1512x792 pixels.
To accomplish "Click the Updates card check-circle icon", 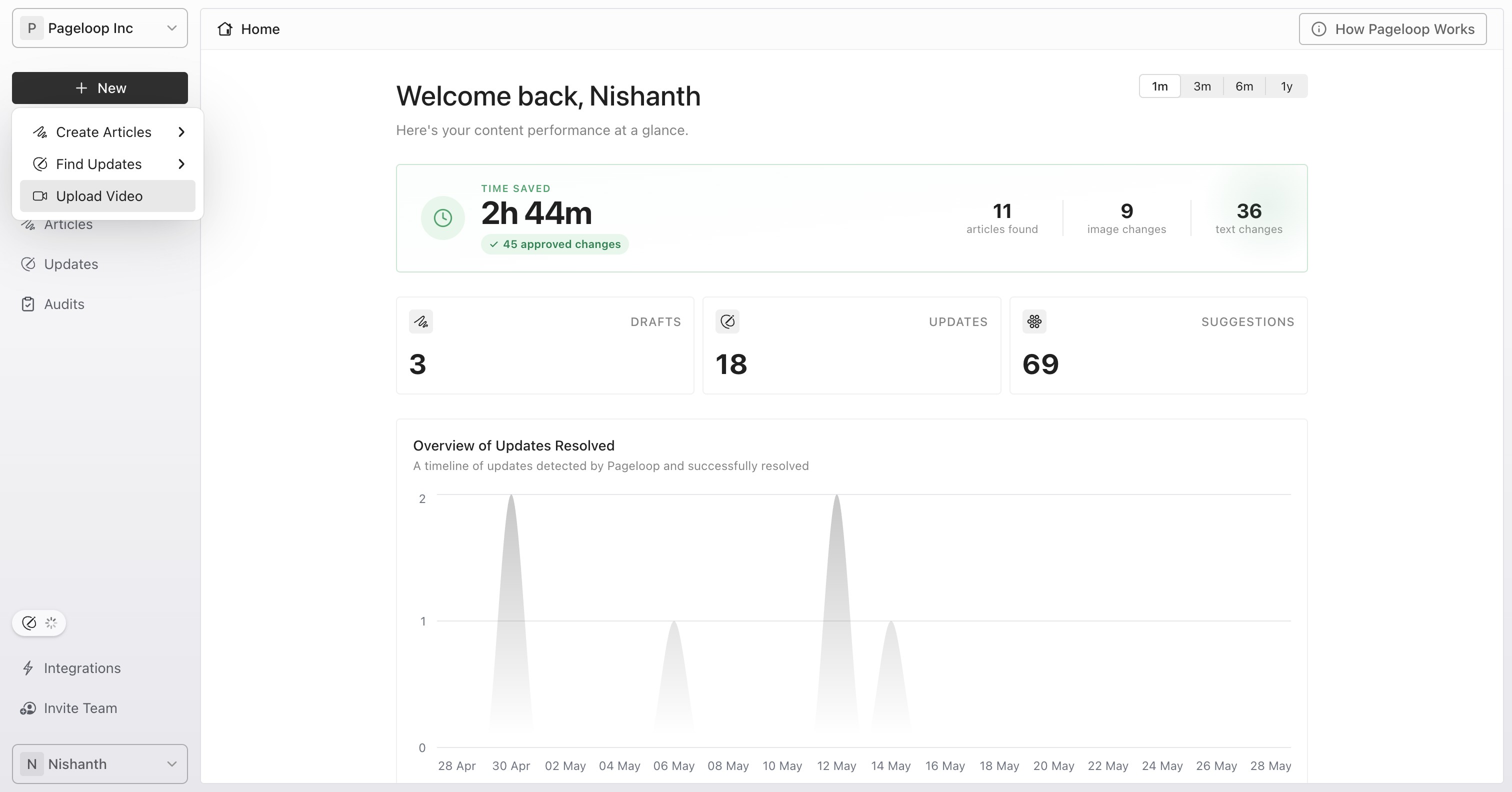I will [x=727, y=321].
